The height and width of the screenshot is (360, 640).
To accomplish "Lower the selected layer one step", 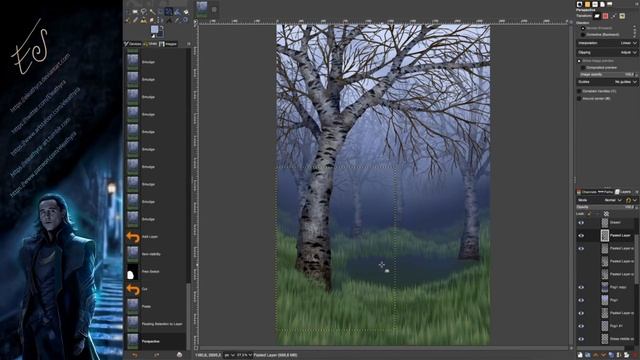I will (603, 355).
